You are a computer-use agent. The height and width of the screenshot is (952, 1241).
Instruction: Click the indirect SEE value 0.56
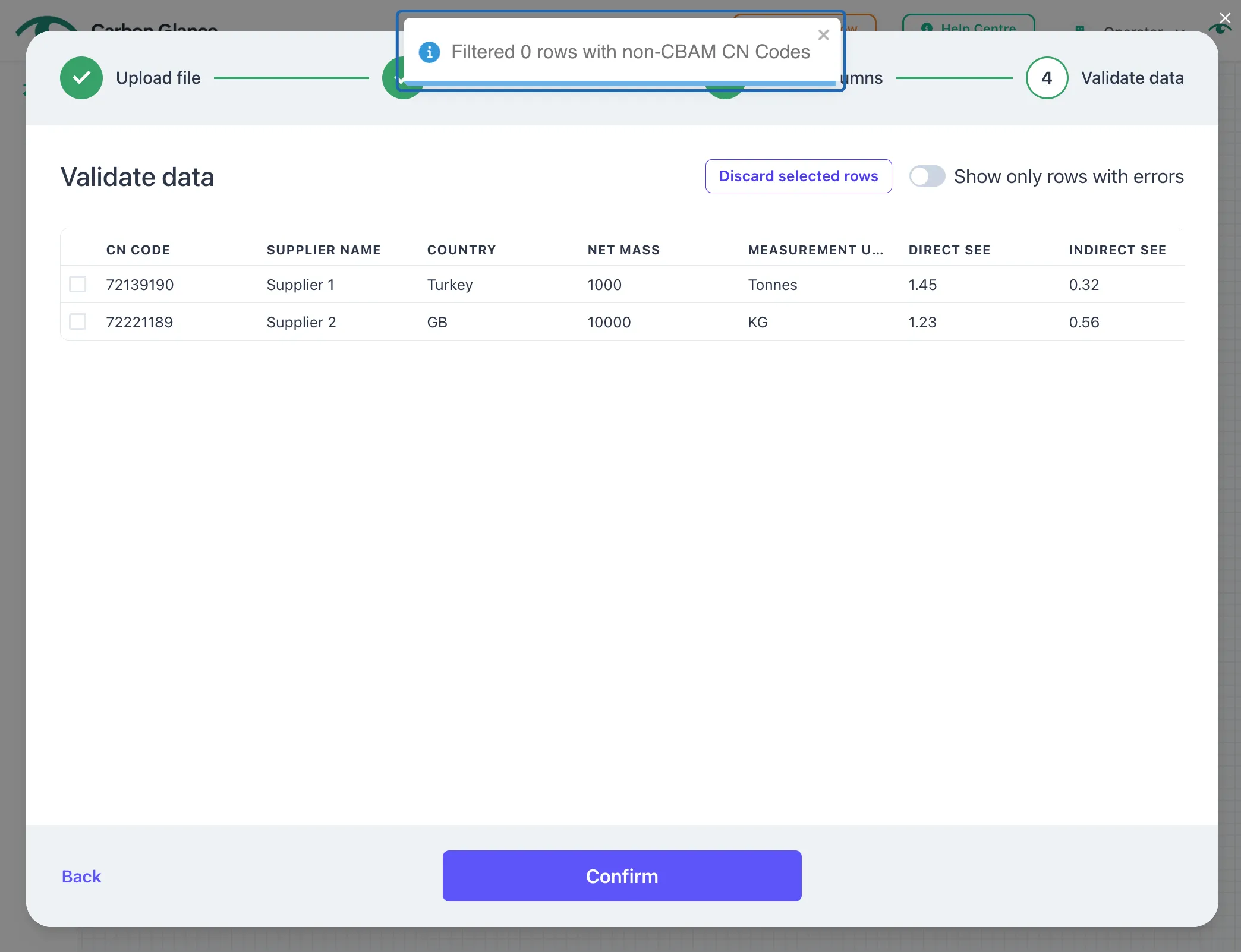pyautogui.click(x=1084, y=322)
